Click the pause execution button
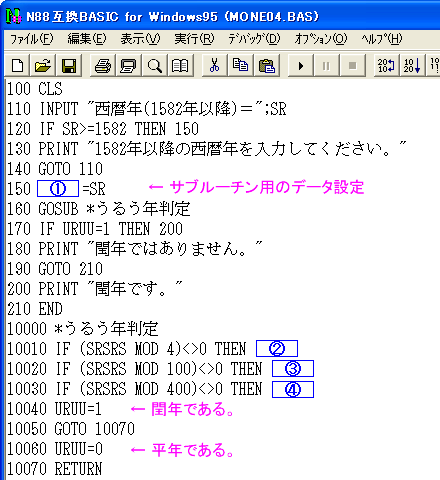 click(326, 66)
